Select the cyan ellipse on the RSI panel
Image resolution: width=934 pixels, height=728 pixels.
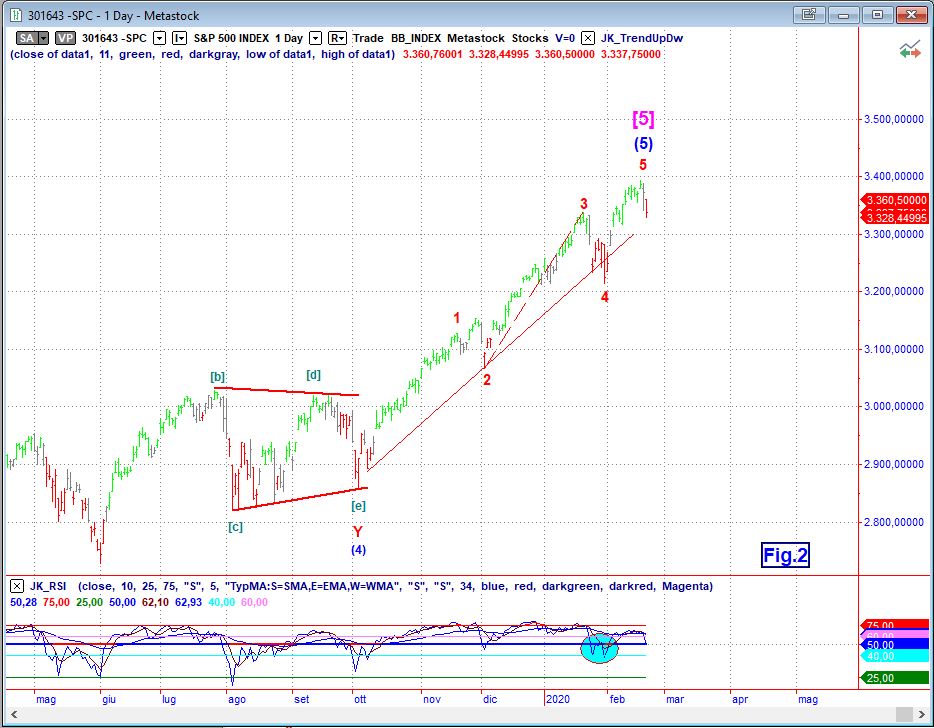[x=600, y=648]
